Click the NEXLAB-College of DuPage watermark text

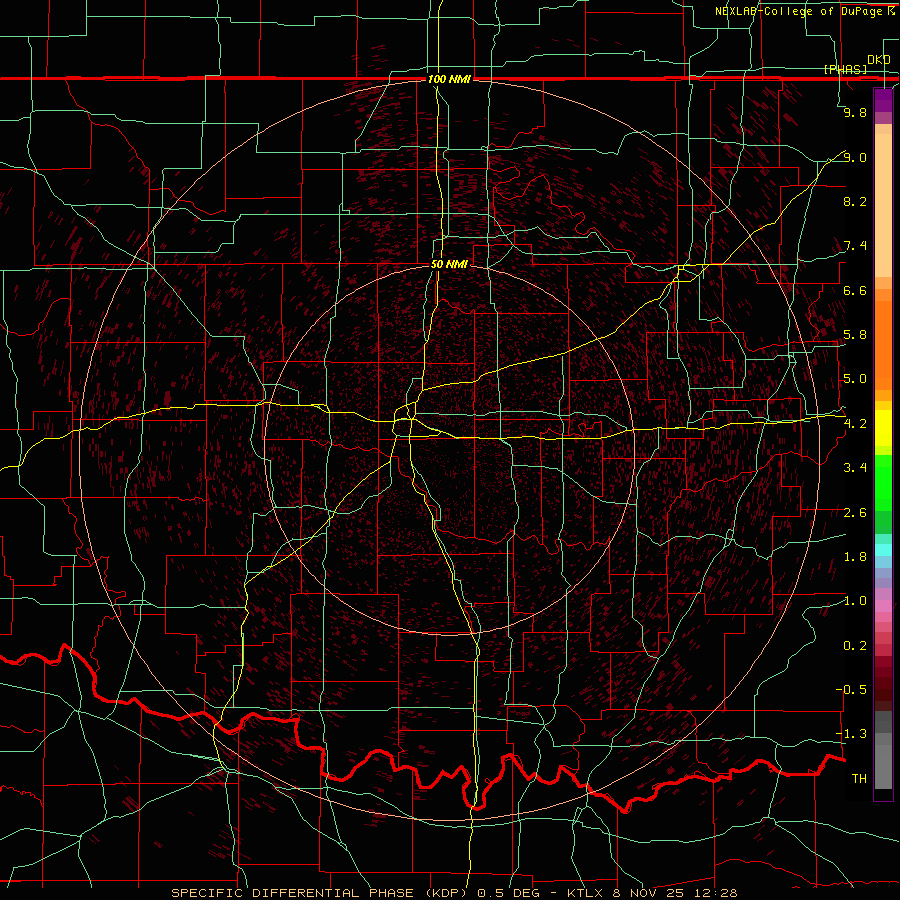pyautogui.click(x=800, y=11)
